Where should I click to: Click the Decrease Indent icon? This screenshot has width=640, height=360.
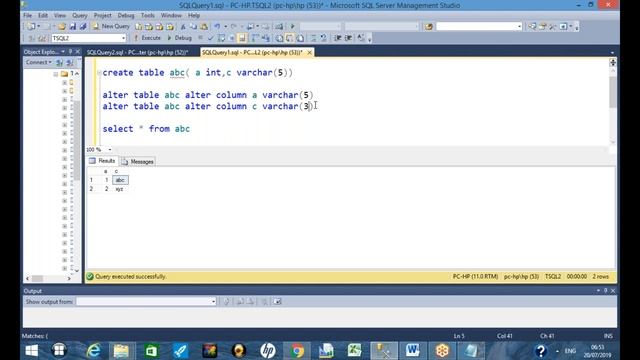338,38
